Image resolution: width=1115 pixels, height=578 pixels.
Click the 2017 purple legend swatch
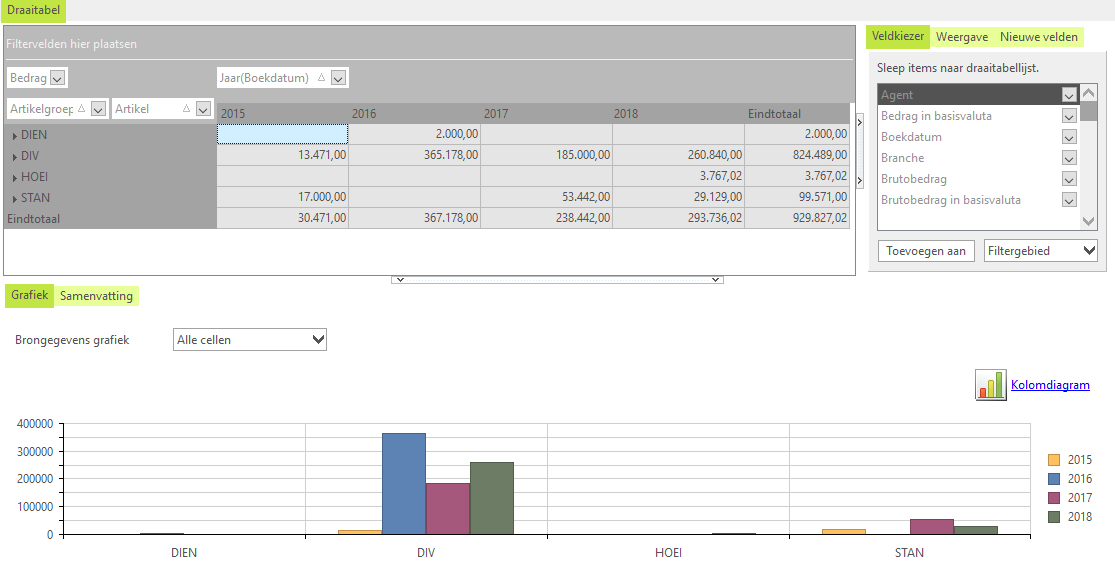tap(1054, 498)
